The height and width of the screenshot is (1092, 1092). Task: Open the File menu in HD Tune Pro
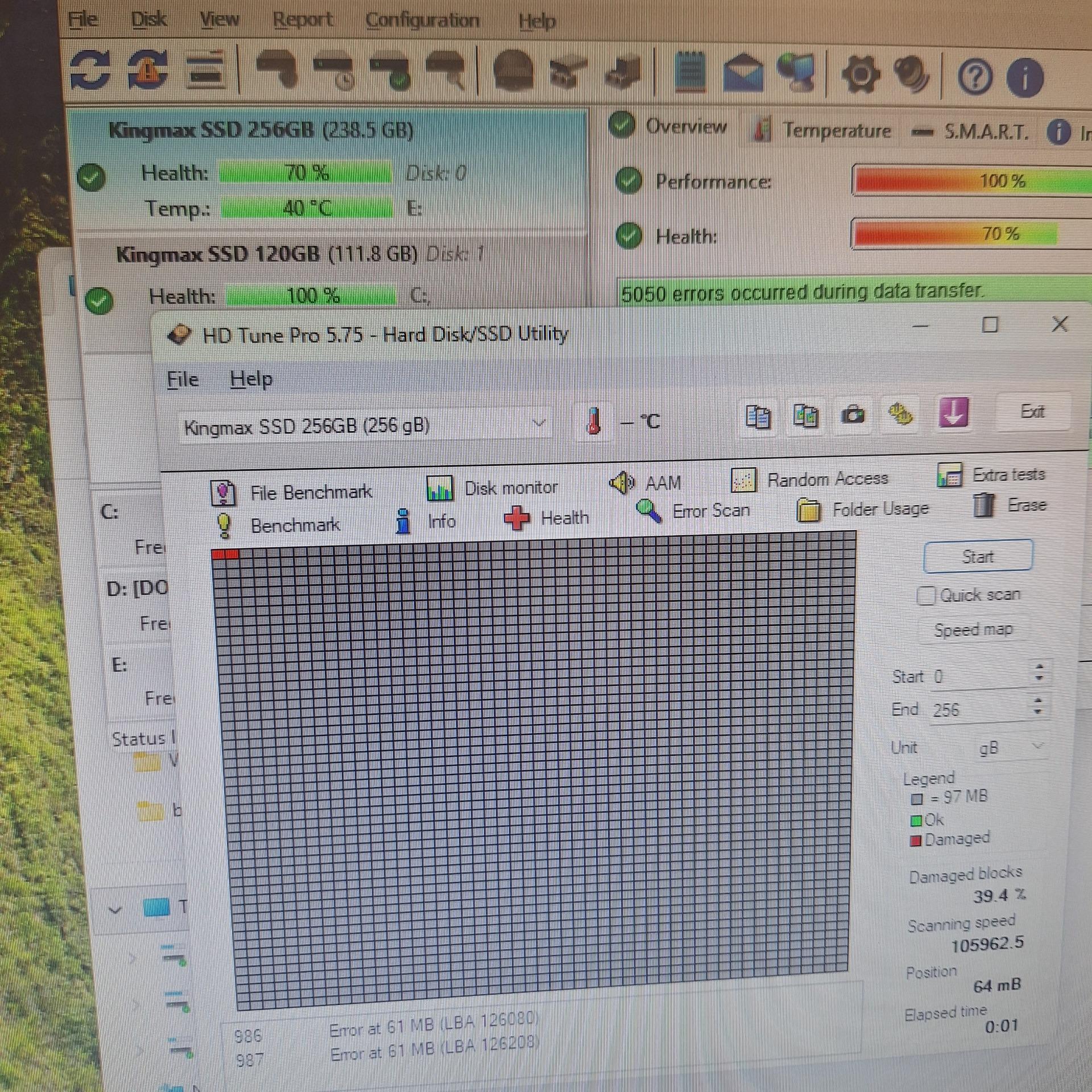click(183, 379)
